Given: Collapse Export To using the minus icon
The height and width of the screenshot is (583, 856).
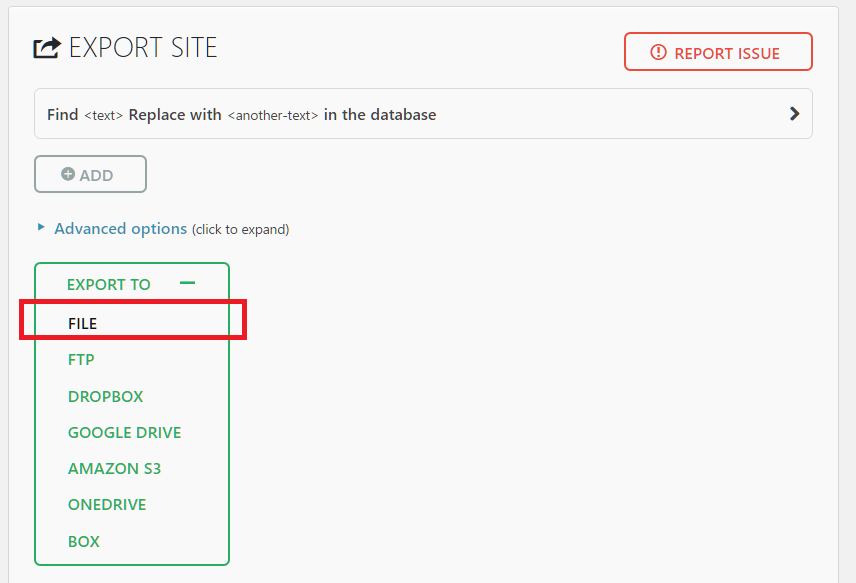Looking at the screenshot, I should [187, 284].
